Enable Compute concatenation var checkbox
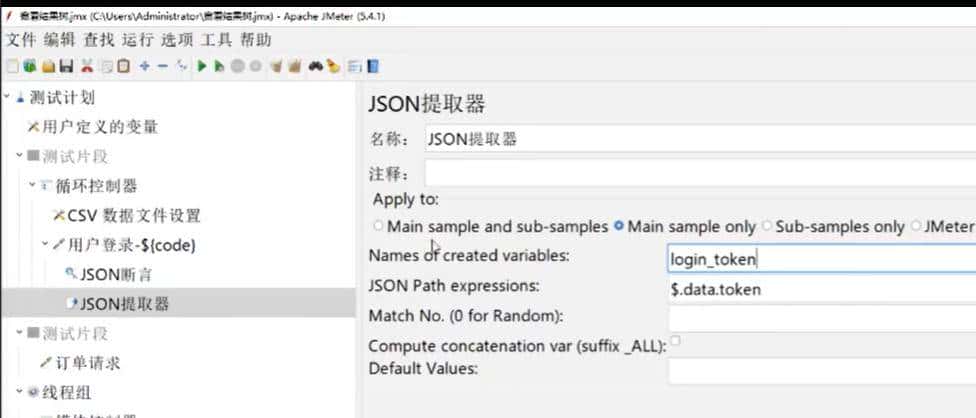 [675, 341]
